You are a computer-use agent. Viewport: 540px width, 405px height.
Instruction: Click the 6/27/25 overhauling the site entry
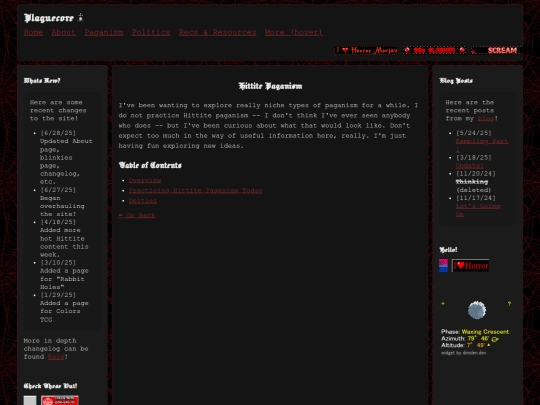click(62, 202)
